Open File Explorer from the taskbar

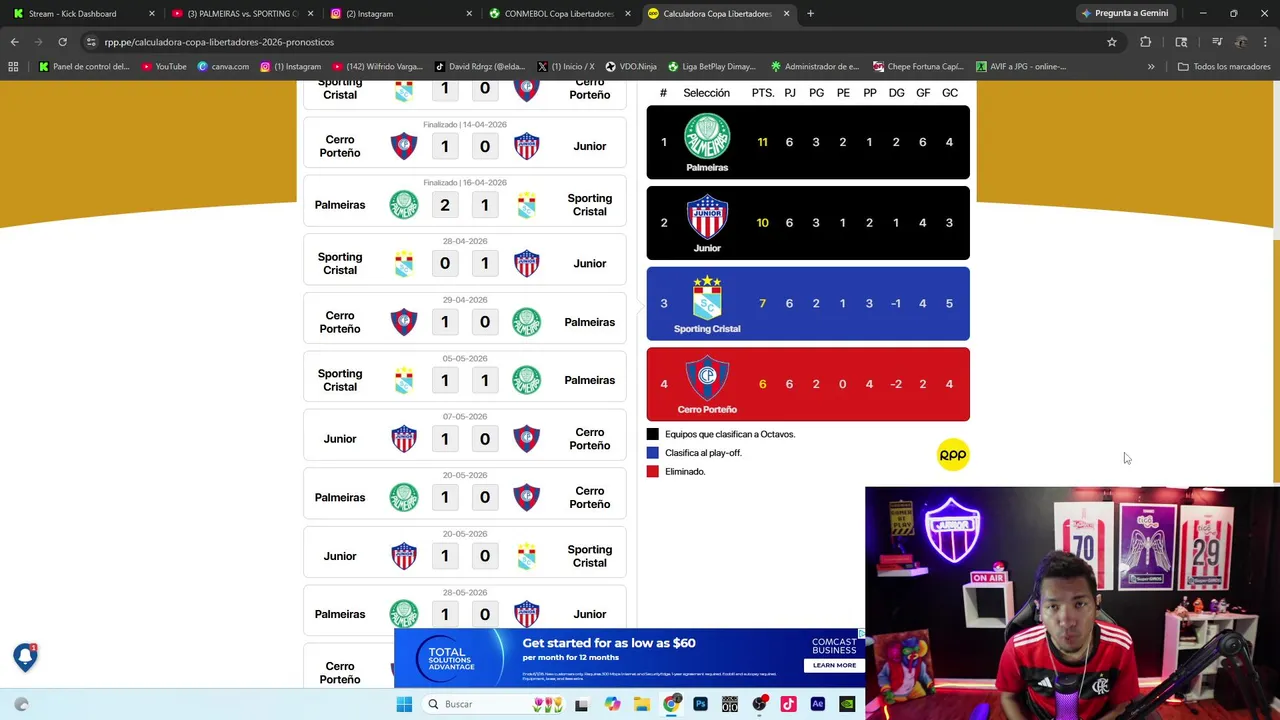click(642, 704)
